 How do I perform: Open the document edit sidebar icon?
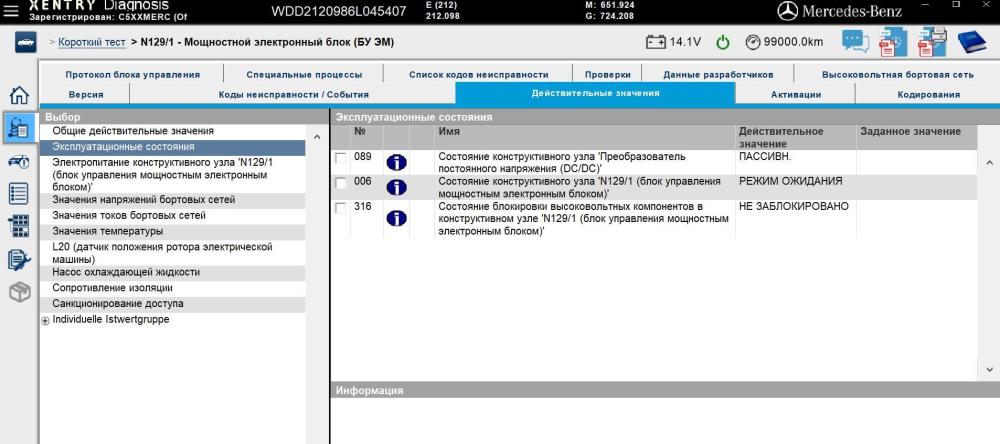pos(19,260)
